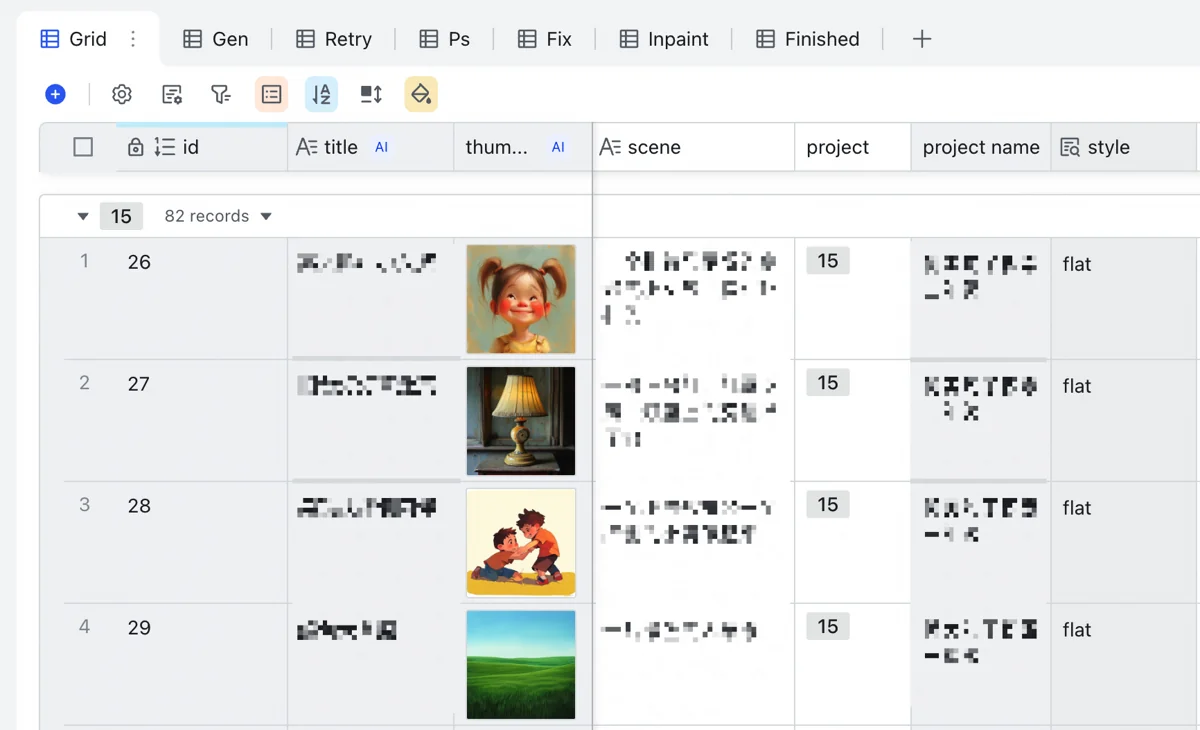The width and height of the screenshot is (1200, 730).
Task: Open the row height icon
Action: click(x=371, y=94)
